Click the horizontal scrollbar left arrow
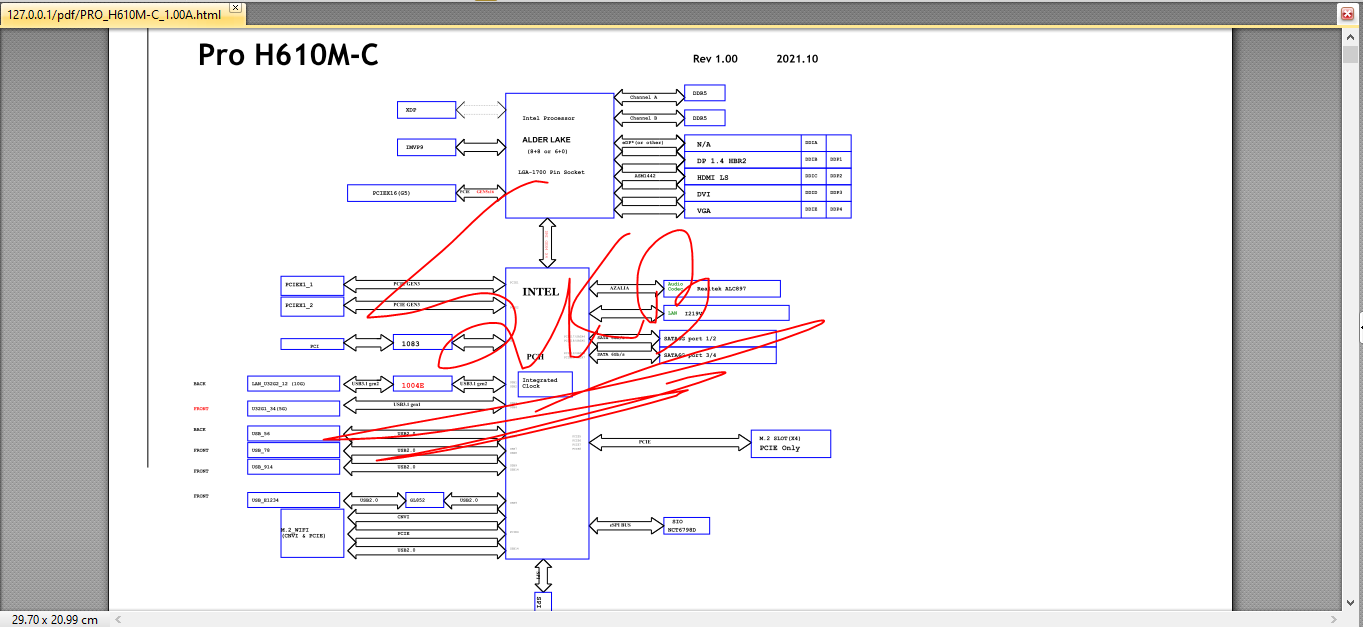The height and width of the screenshot is (627, 1363). pyautogui.click(x=116, y=618)
